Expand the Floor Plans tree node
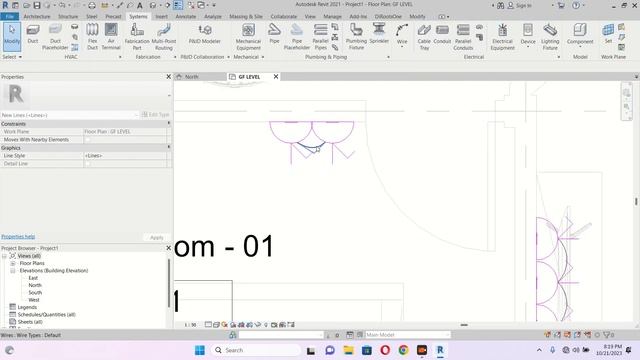640x360 pixels. click(x=13, y=263)
